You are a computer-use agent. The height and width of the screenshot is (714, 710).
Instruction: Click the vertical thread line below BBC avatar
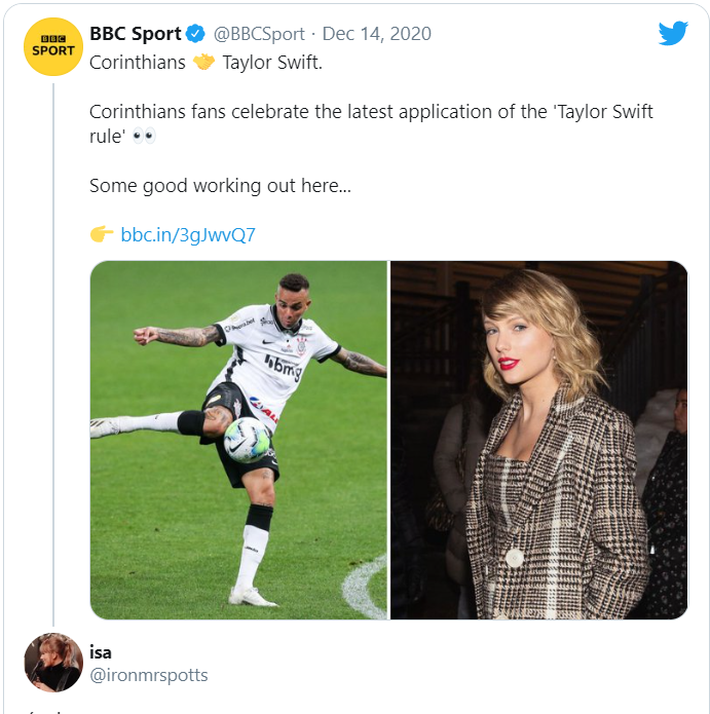(x=53, y=350)
